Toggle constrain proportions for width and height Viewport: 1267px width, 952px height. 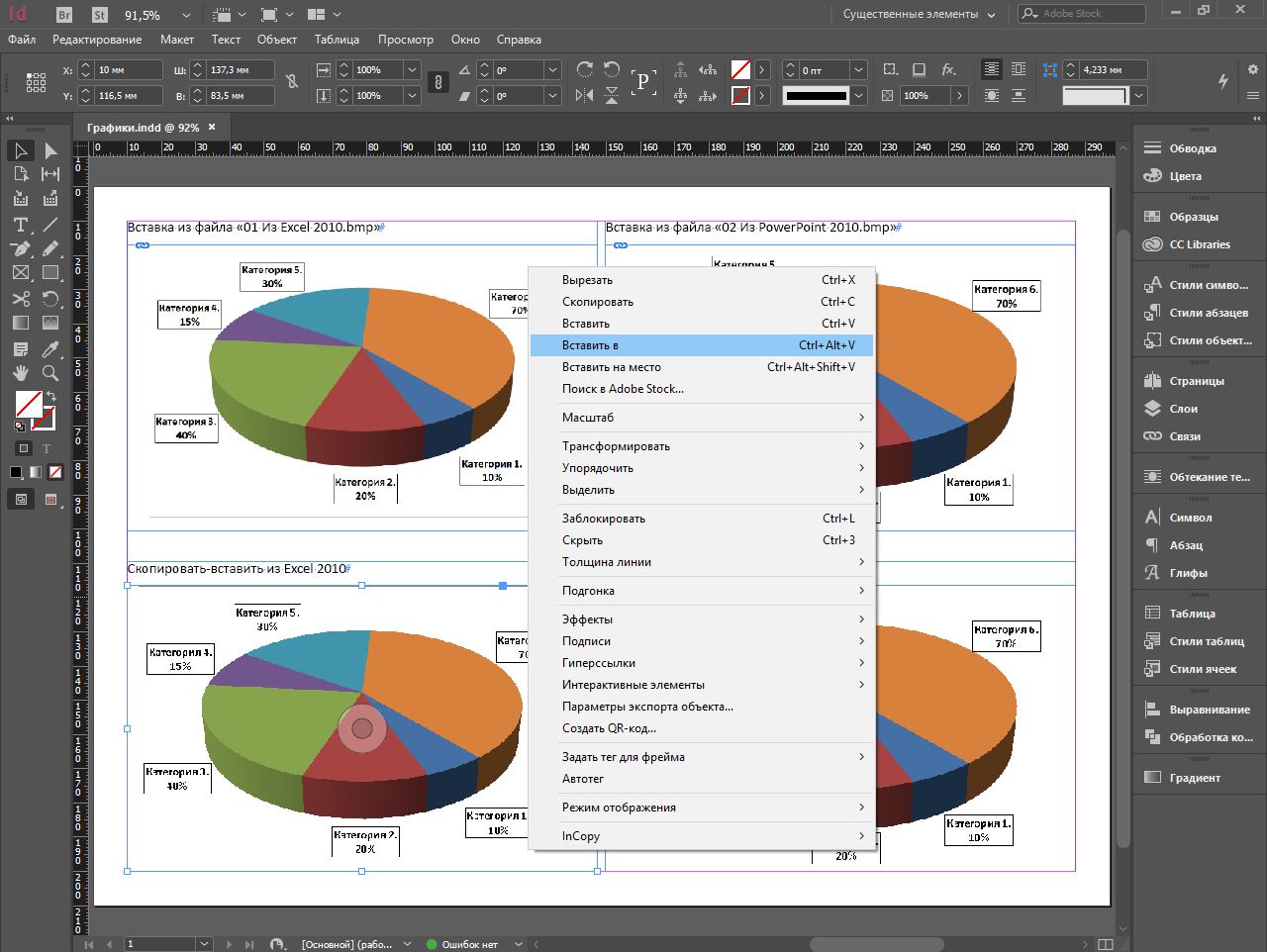pos(292,82)
